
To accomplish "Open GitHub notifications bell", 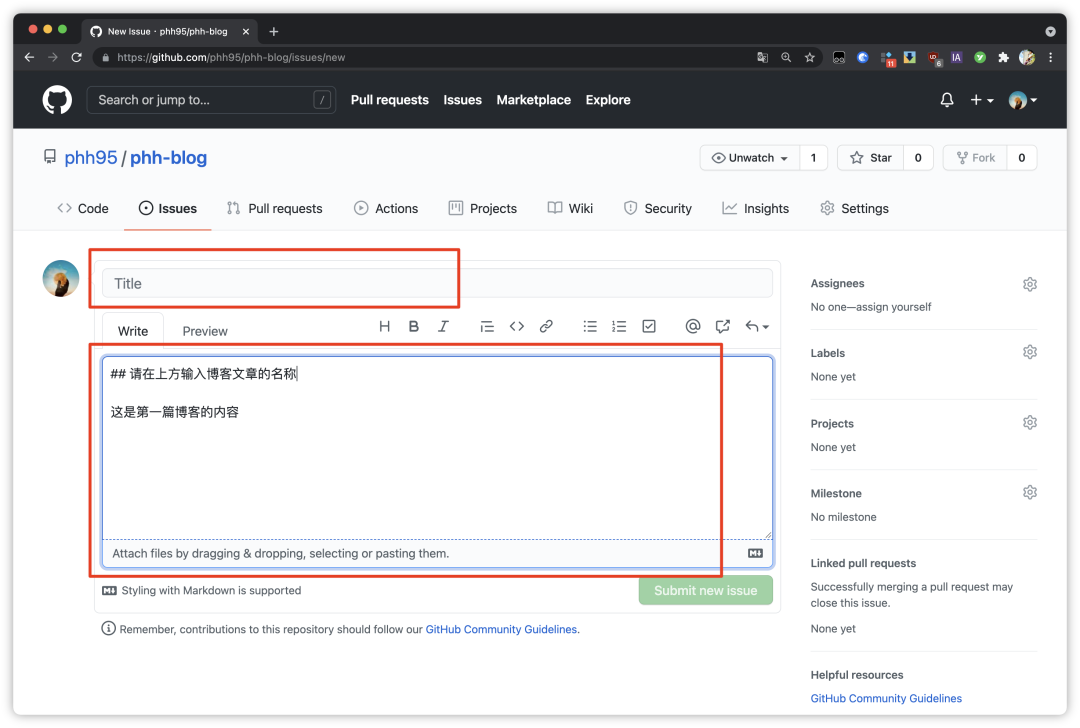I will (946, 100).
